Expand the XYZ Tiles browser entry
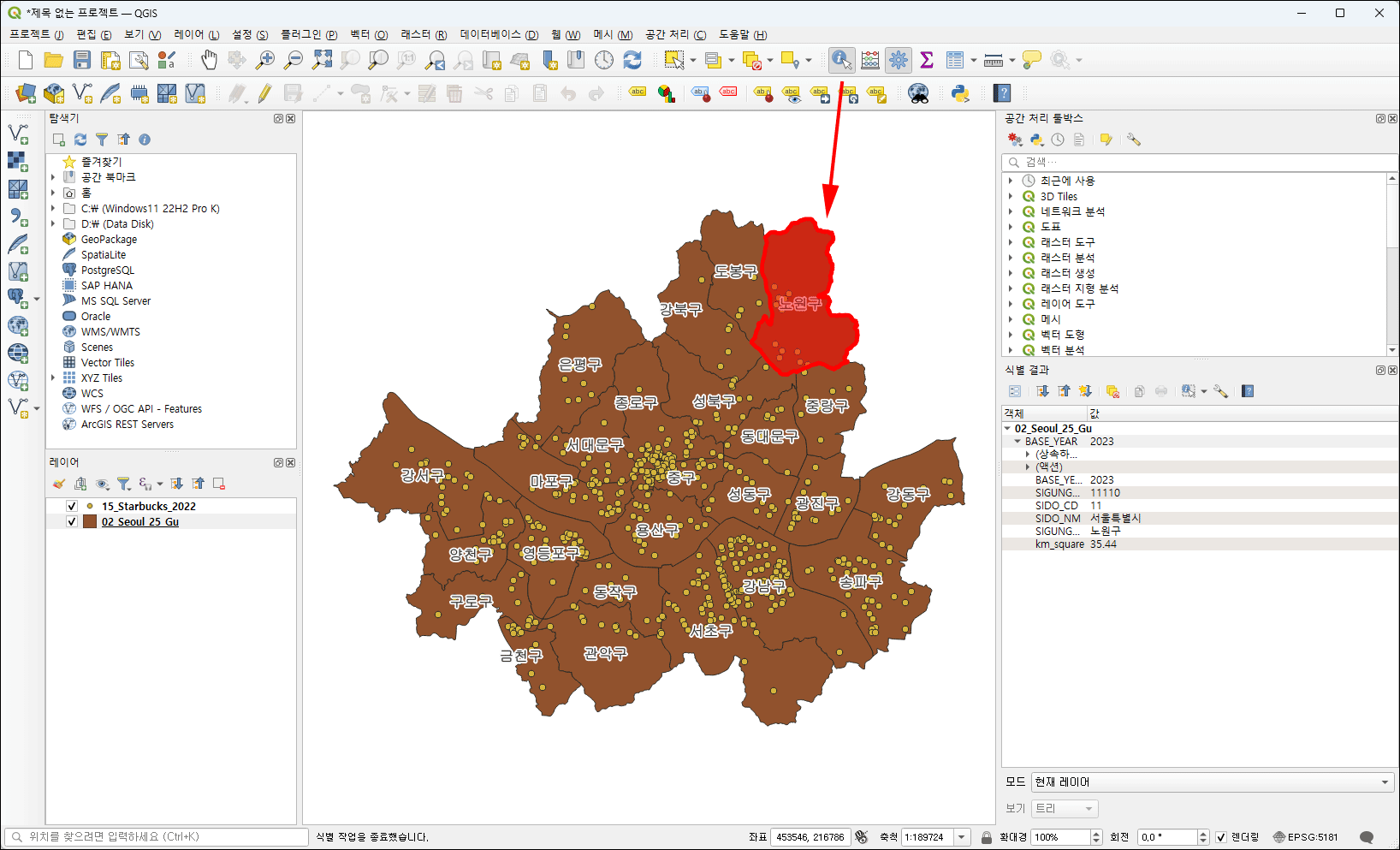 (x=53, y=377)
